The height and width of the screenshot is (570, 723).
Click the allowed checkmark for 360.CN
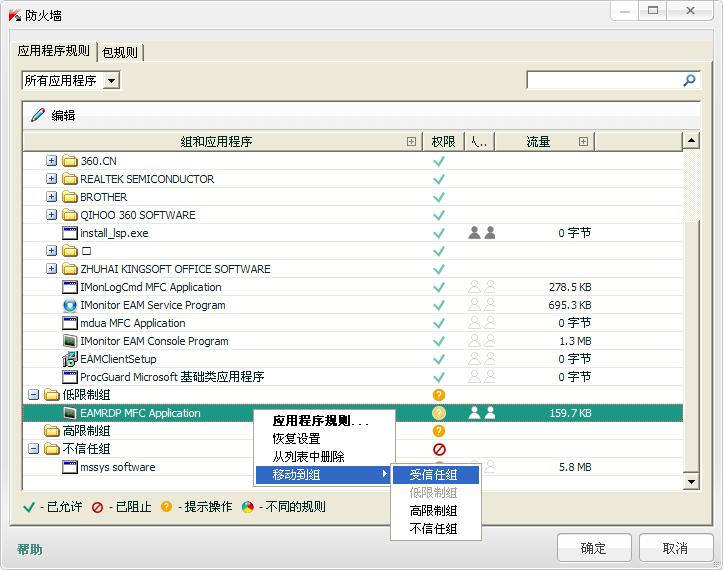439,161
